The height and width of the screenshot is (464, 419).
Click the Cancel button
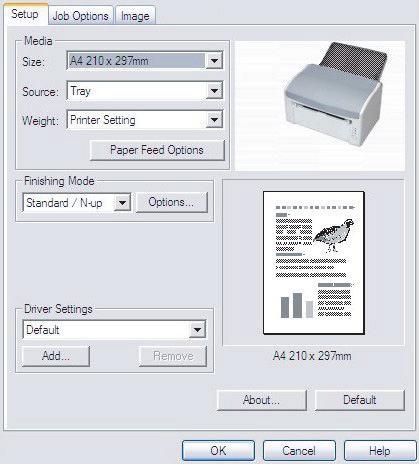tap(299, 451)
